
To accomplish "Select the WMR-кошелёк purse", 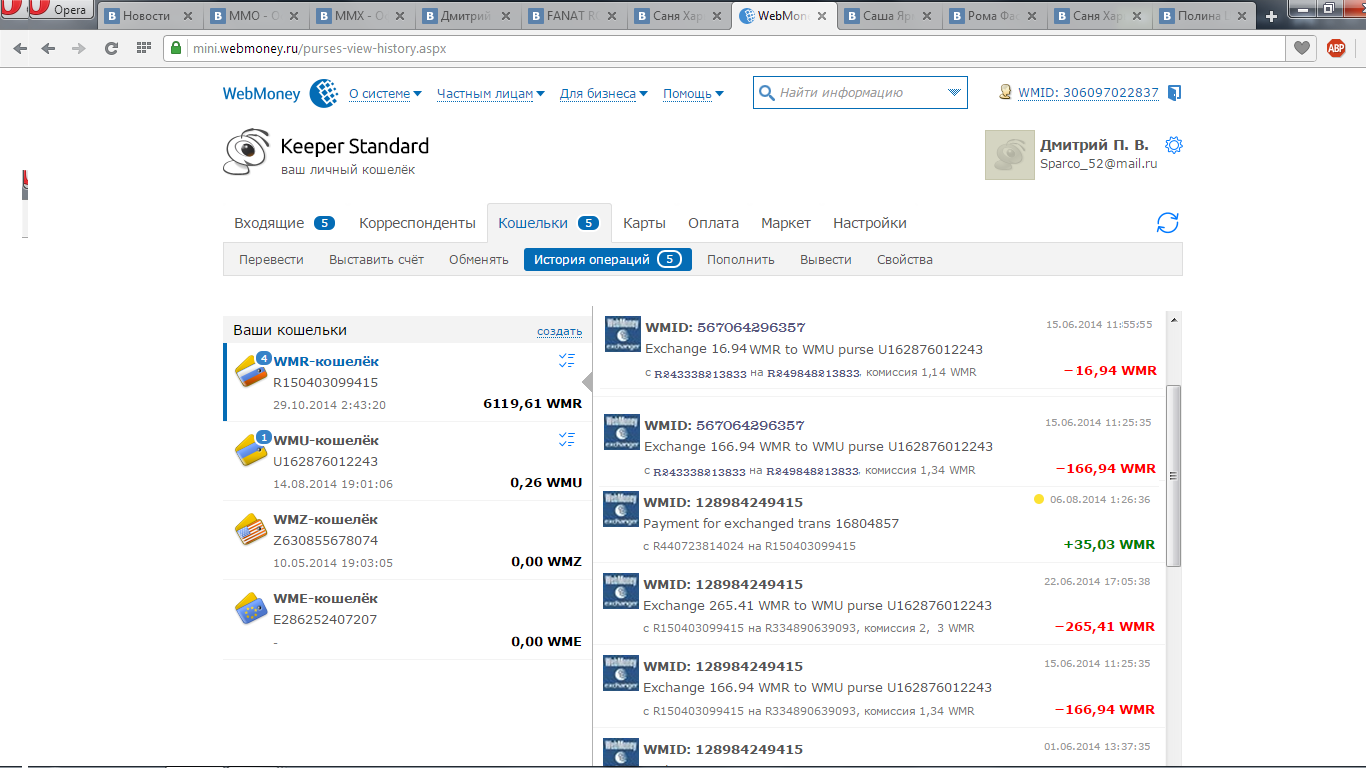I will pyautogui.click(x=406, y=382).
